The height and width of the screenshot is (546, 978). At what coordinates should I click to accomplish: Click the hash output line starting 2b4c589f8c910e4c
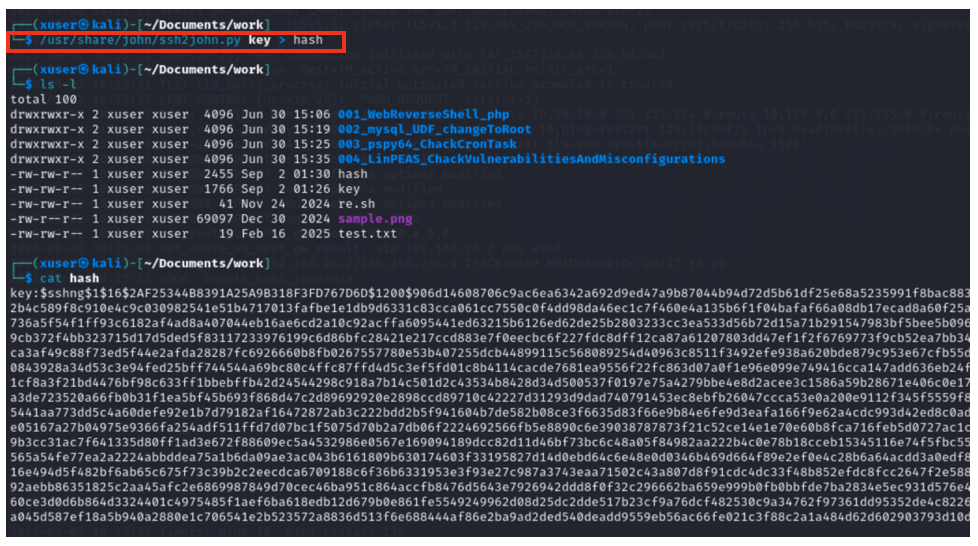[490, 308]
